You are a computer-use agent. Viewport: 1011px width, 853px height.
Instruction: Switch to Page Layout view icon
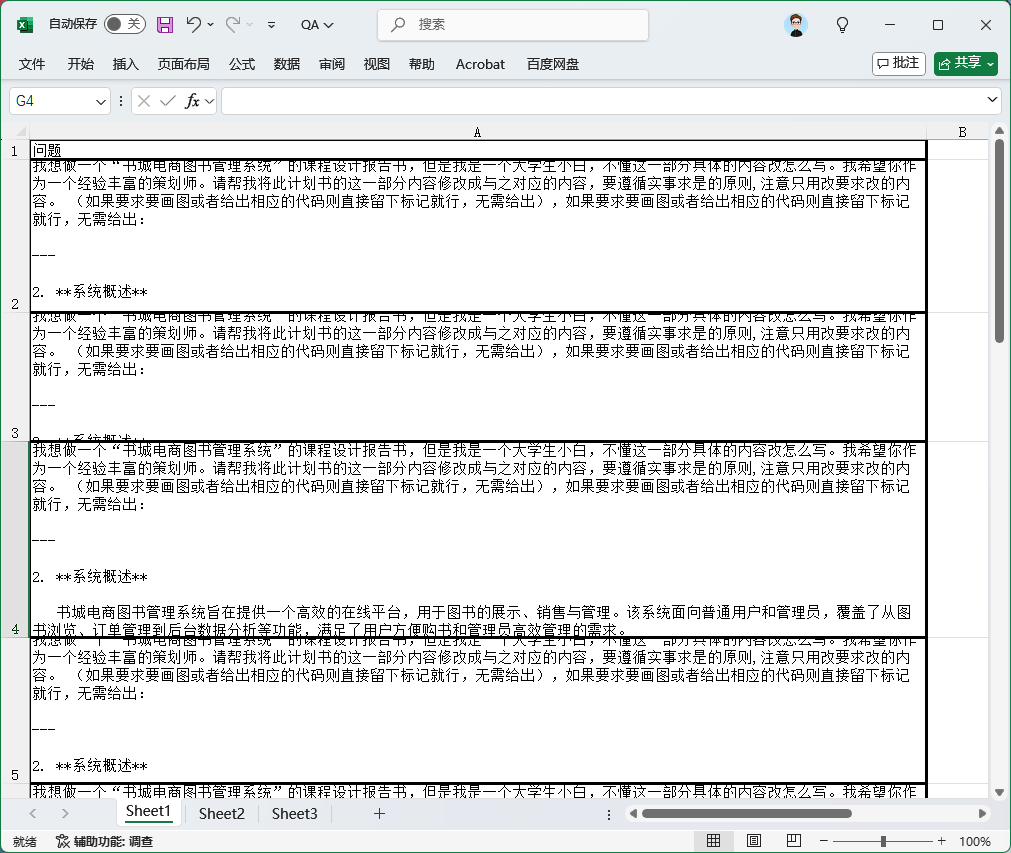coord(754,841)
